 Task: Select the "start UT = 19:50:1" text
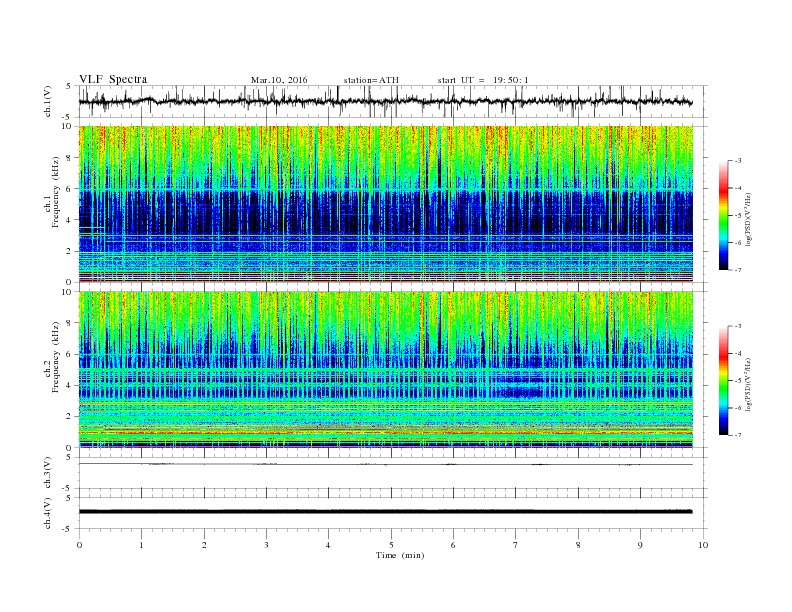pyautogui.click(x=483, y=80)
